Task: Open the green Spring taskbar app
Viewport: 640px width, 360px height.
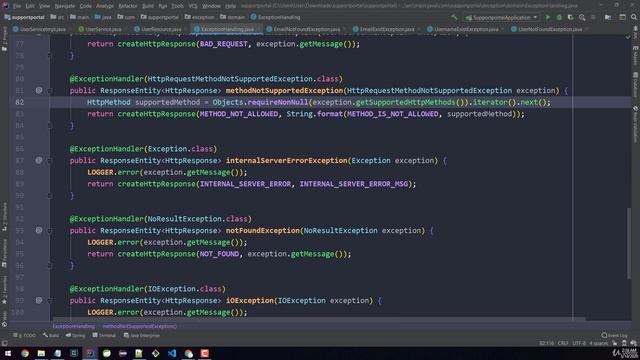Action: pyautogui.click(x=107, y=353)
